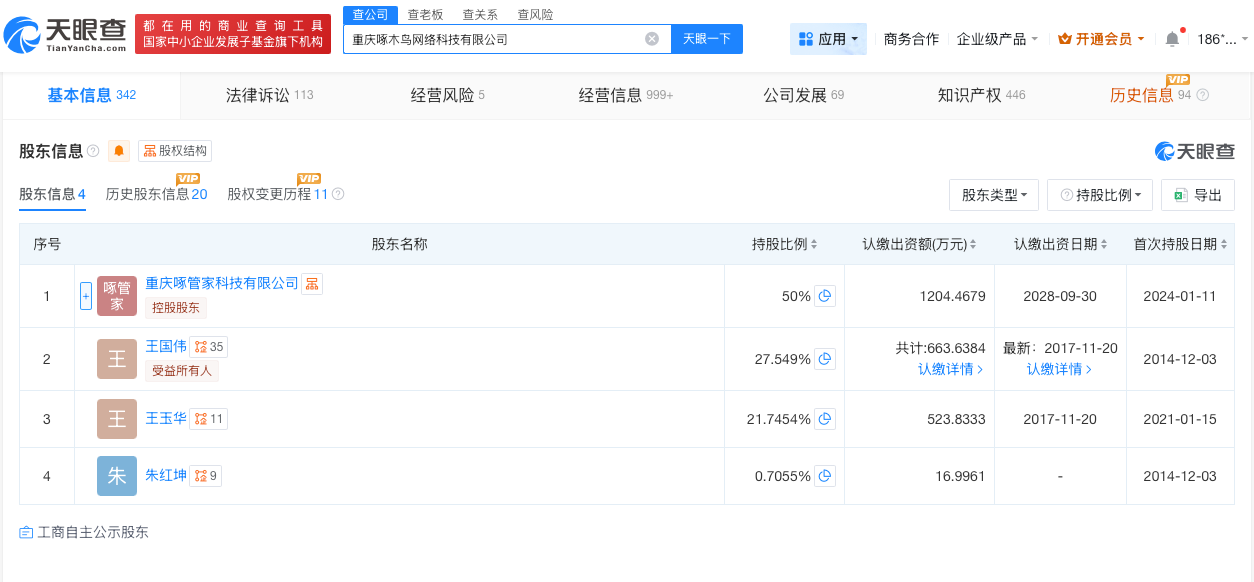Open pie chart for 王玉华's 21.7454% stake

pyautogui.click(x=825, y=418)
